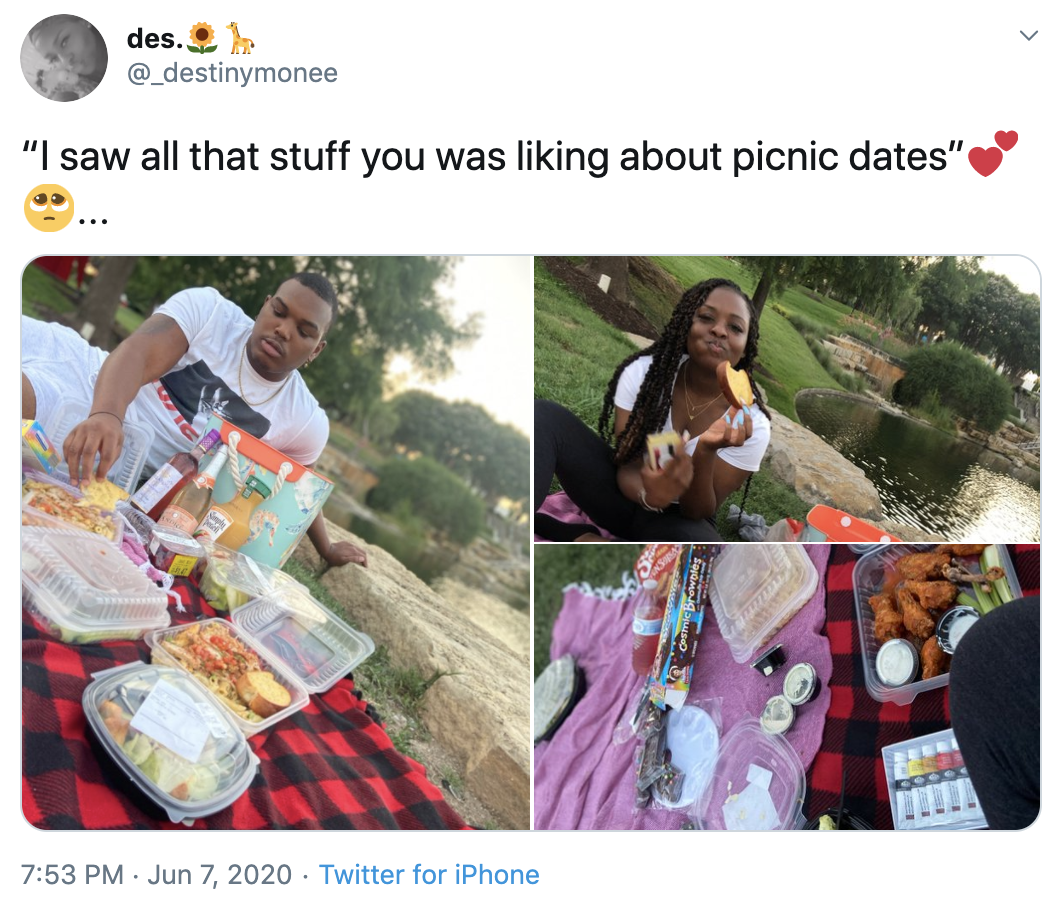Open the 7:53 PM timestamp
1062x904 pixels.
click(72, 874)
